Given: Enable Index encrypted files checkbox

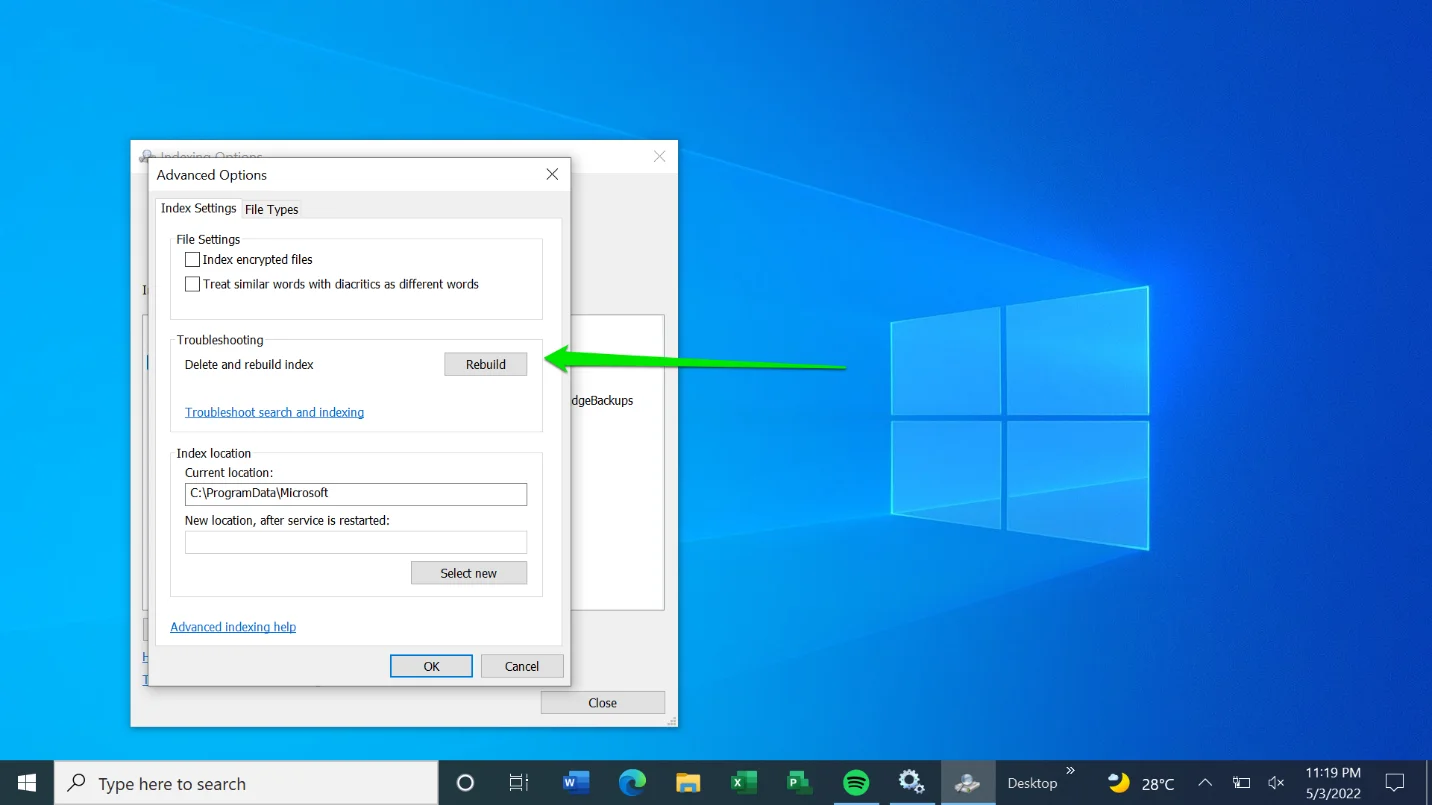Looking at the screenshot, I should [x=193, y=259].
